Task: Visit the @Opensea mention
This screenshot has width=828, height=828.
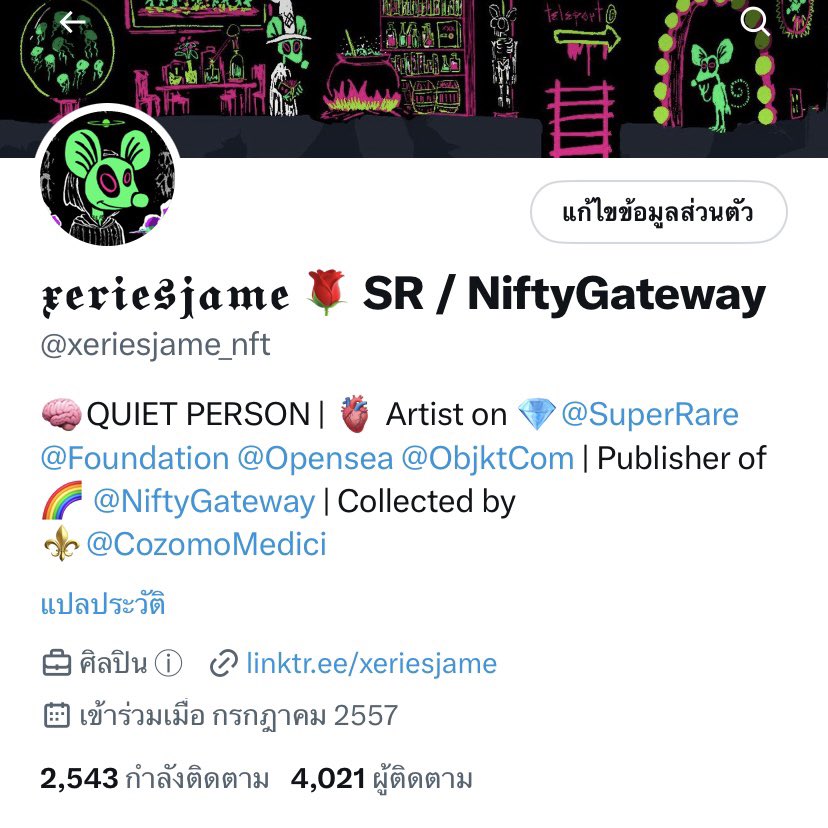Action: pyautogui.click(x=315, y=458)
